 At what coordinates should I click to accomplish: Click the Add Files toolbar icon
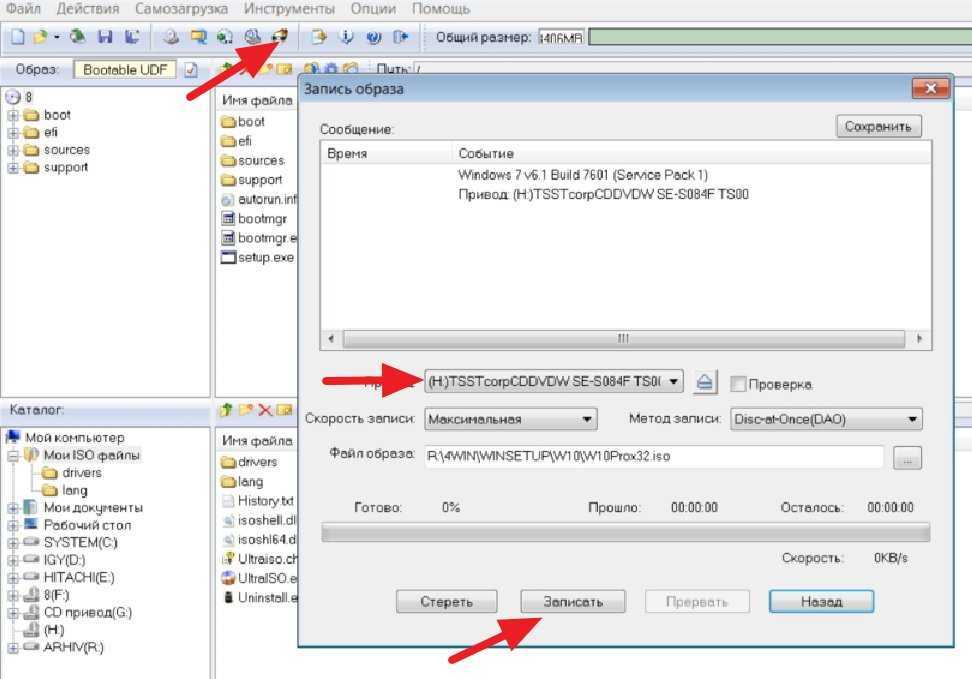[x=319, y=37]
